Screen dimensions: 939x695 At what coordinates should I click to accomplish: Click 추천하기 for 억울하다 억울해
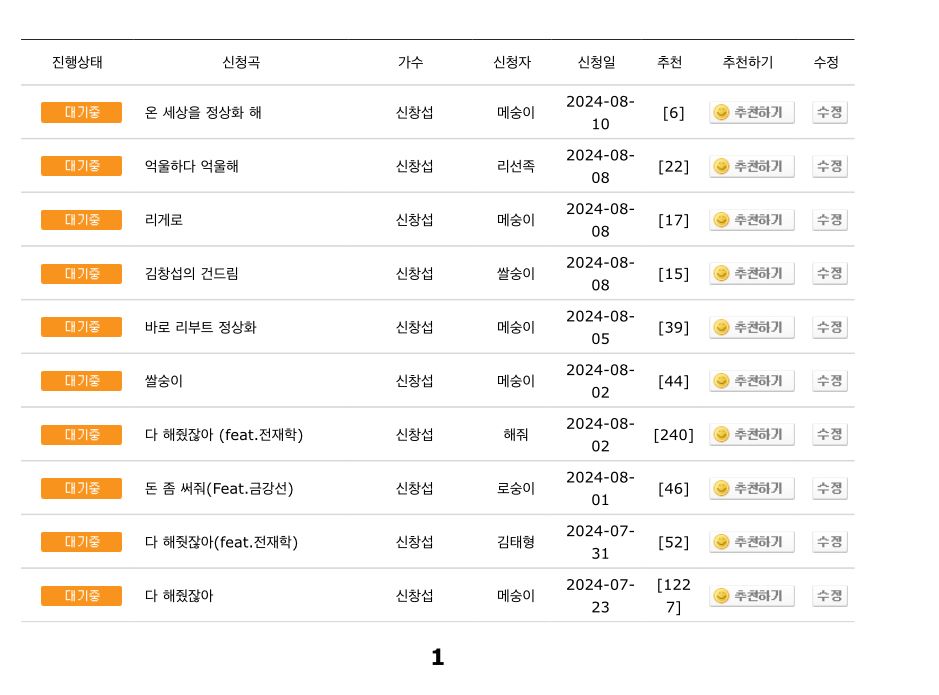[x=752, y=166]
